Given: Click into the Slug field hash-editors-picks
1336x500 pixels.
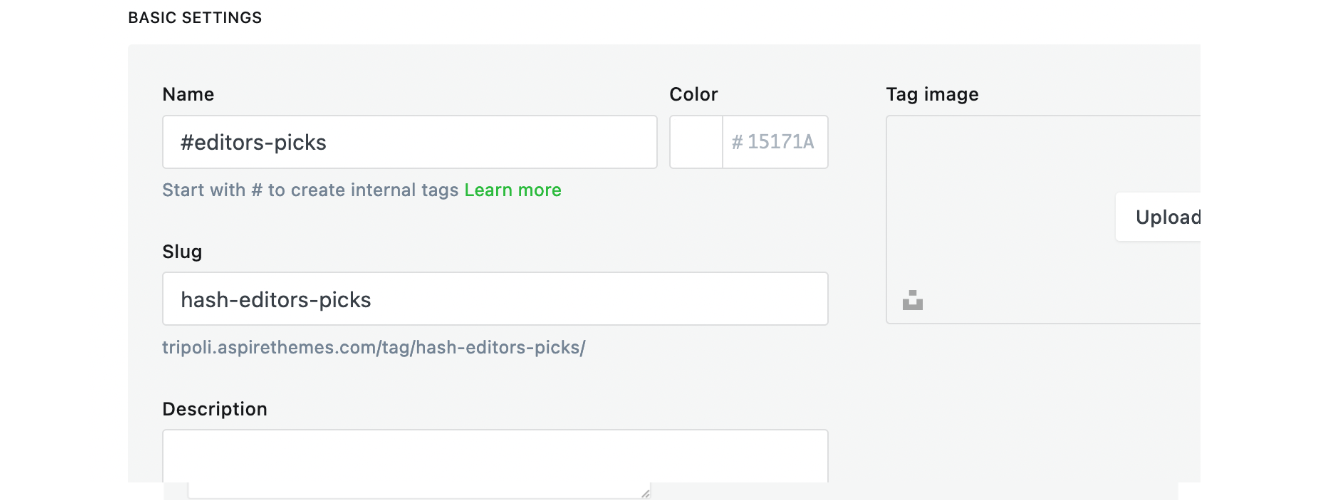Looking at the screenshot, I should (494, 299).
